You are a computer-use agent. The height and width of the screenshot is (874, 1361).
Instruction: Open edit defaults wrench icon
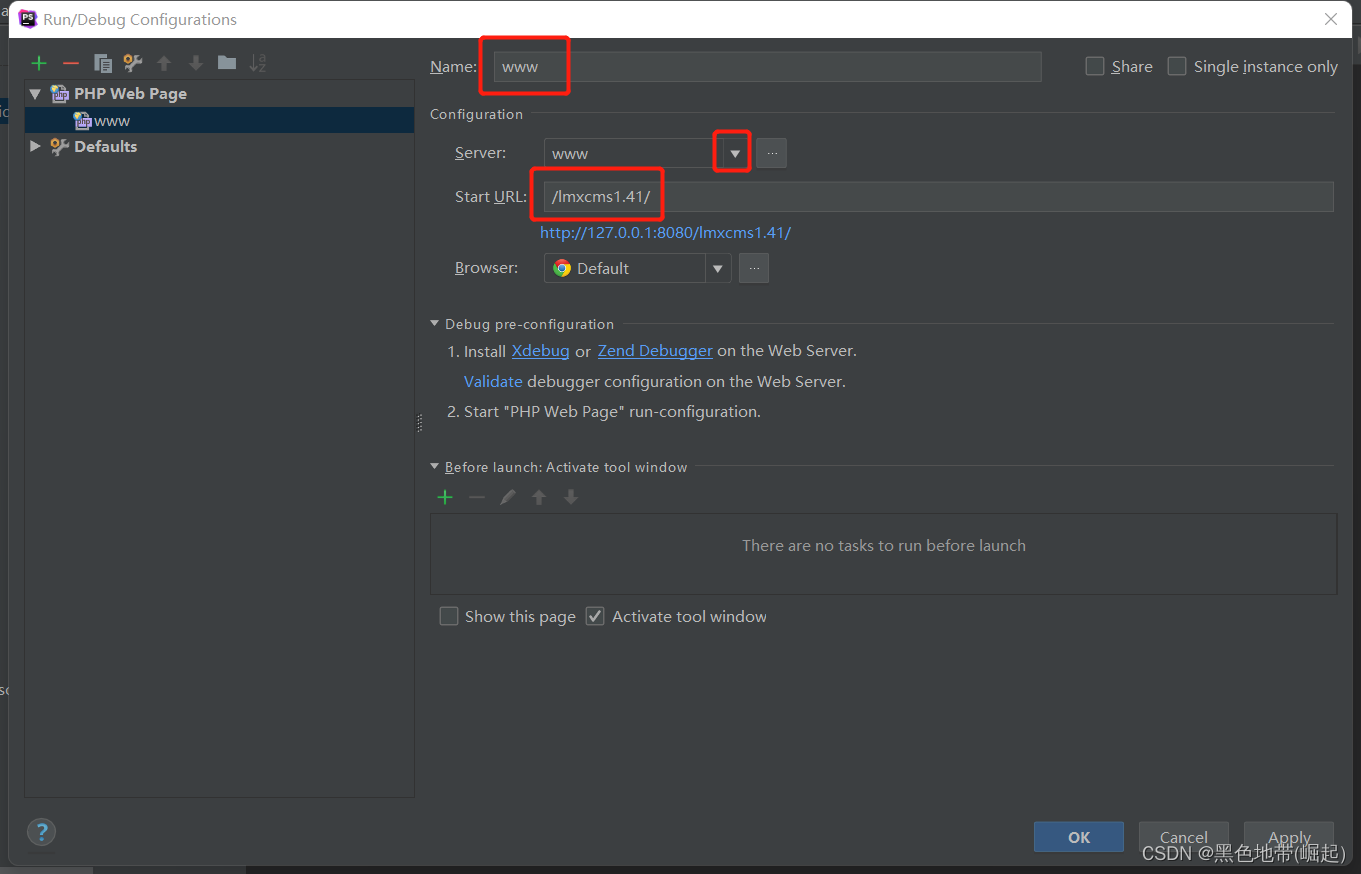coord(133,63)
